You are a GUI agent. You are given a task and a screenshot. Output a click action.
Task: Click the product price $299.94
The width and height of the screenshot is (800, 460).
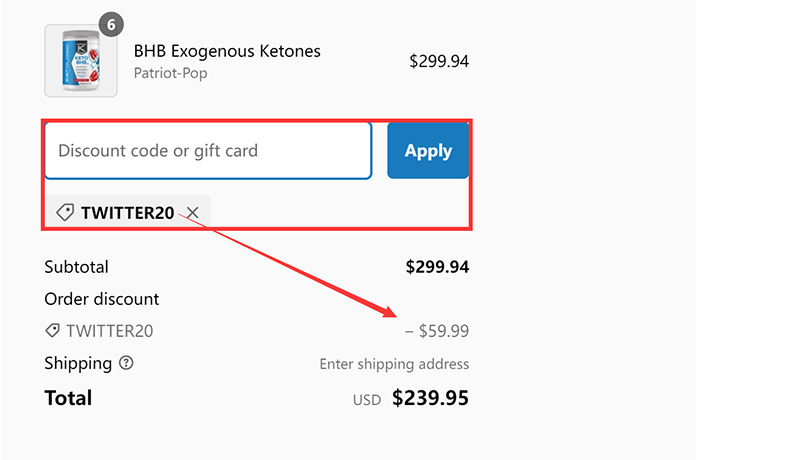(x=438, y=61)
